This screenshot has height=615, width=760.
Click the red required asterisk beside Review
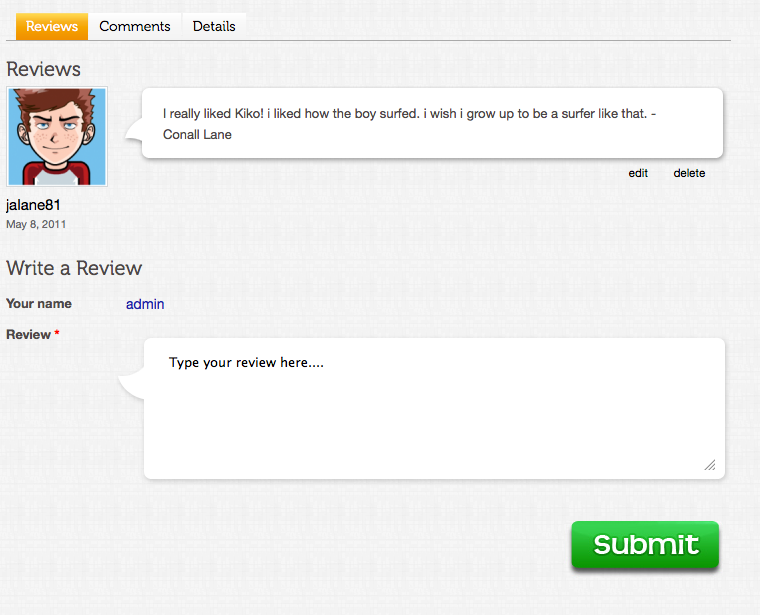click(57, 334)
